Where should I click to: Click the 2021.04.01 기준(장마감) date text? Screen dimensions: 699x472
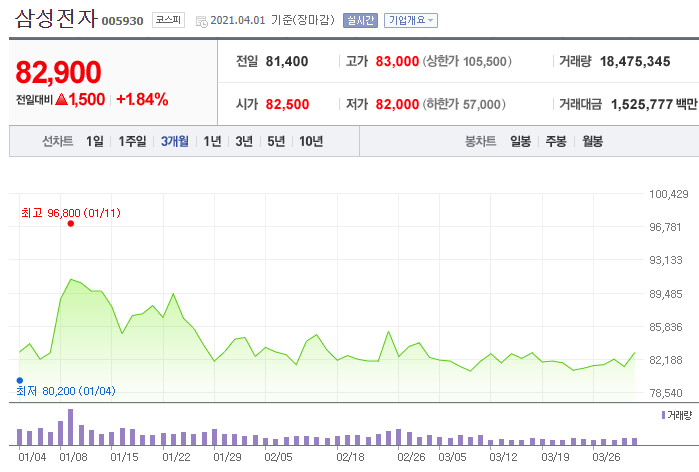pos(272,21)
